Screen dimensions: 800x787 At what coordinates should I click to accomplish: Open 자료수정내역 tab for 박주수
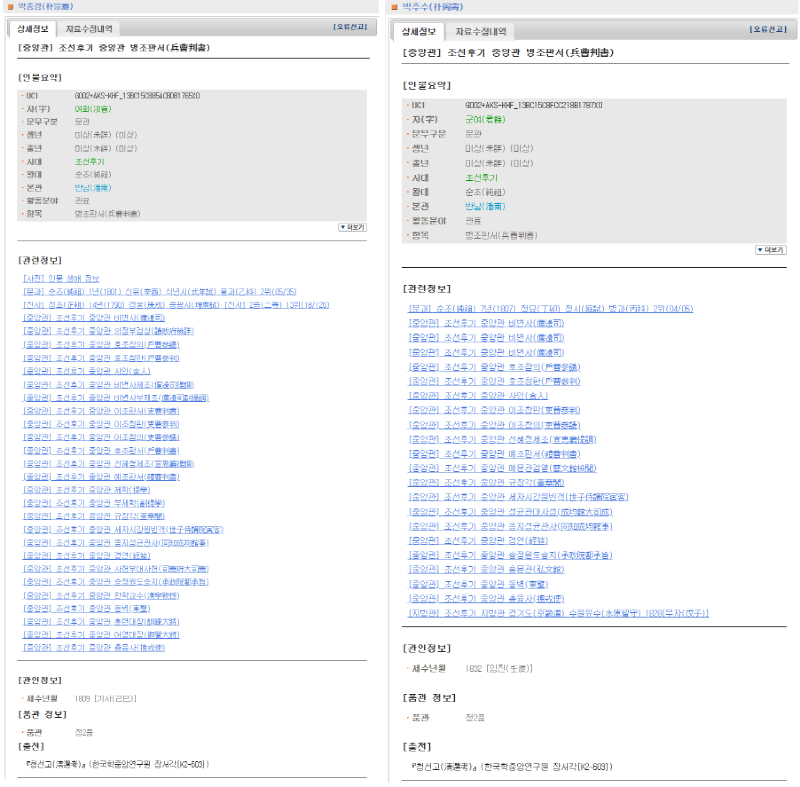coord(480,32)
